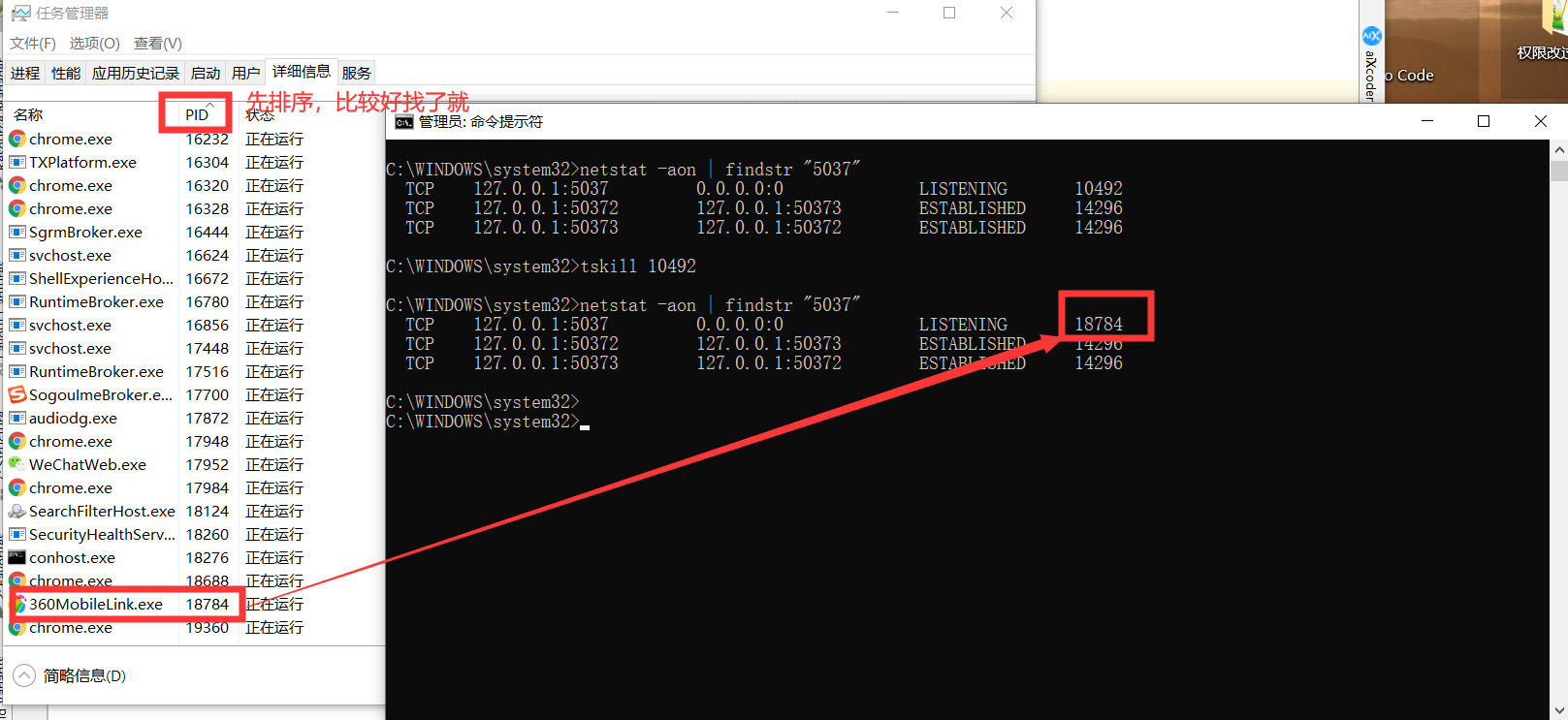Image resolution: width=1568 pixels, height=720 pixels.
Task: Open the 查看(V) menu
Action: pos(157,44)
